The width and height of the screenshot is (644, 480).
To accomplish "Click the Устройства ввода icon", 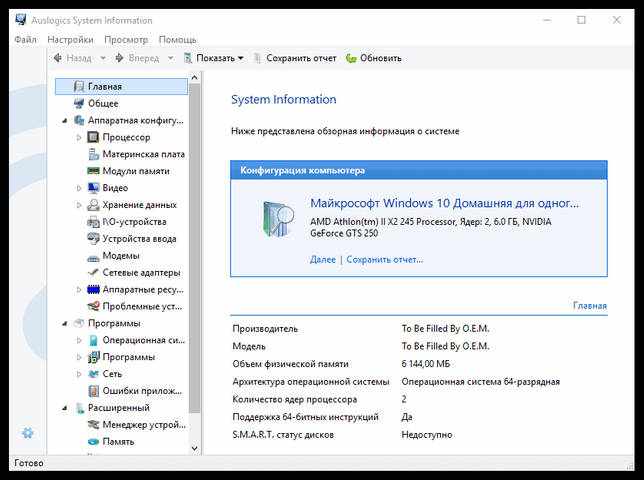I will click(x=93, y=239).
